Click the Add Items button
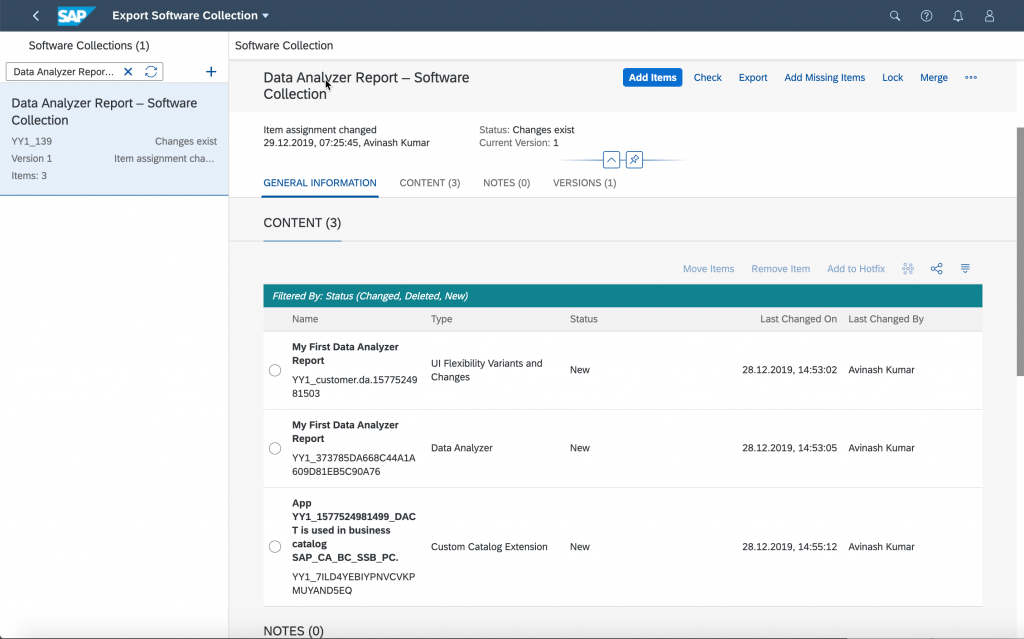The image size is (1024, 639). click(x=652, y=77)
